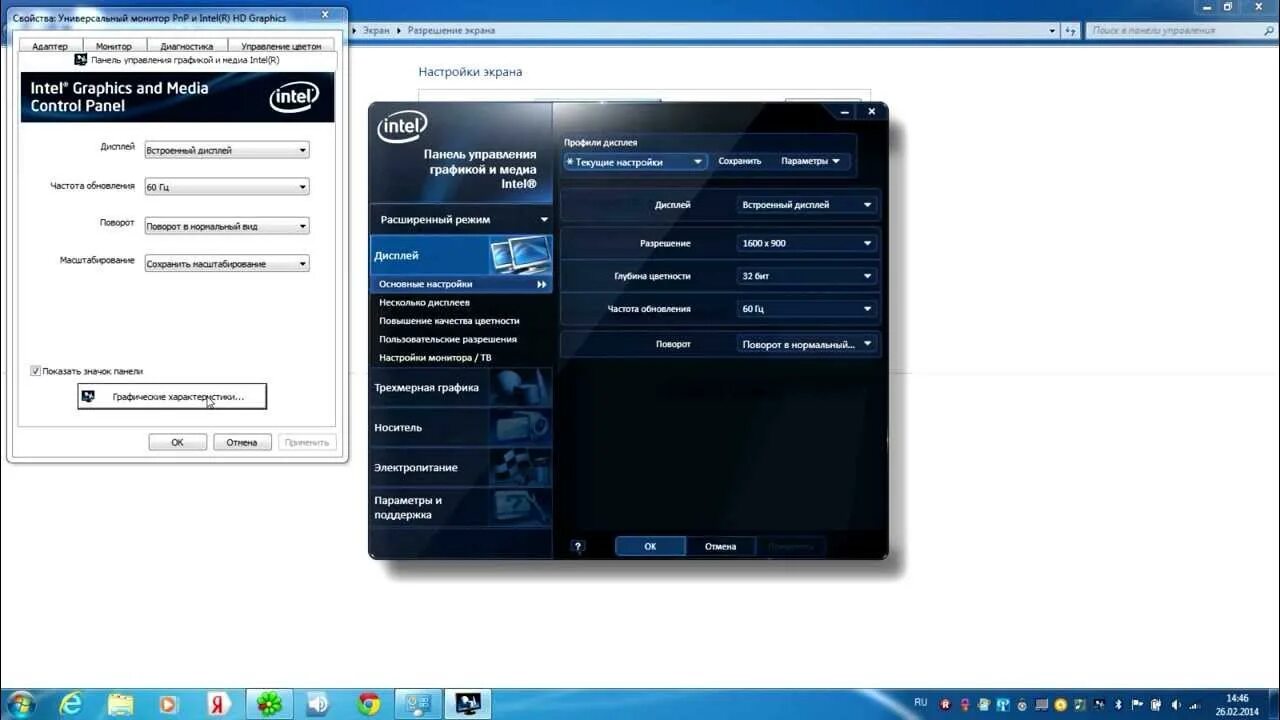
Task: Select the Панель управления графикой и медиа tab
Action: click(178, 60)
